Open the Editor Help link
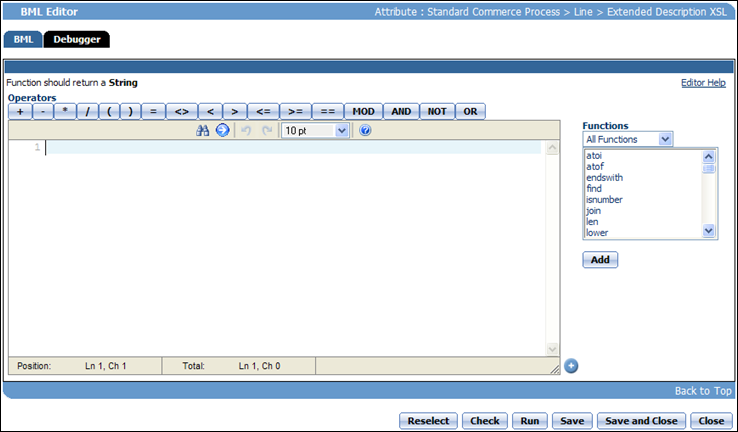The width and height of the screenshot is (738, 432). click(x=703, y=83)
